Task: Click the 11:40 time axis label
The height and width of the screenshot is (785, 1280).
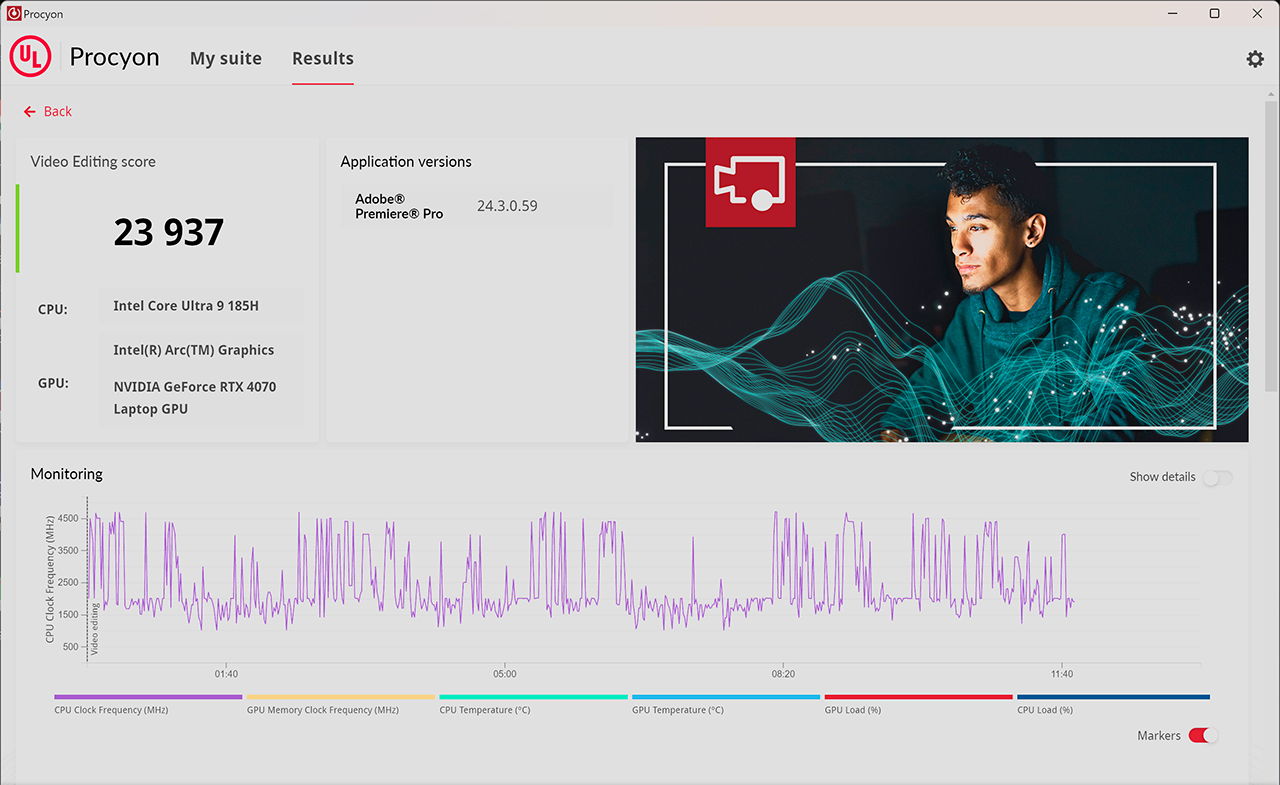Action: (x=1062, y=674)
